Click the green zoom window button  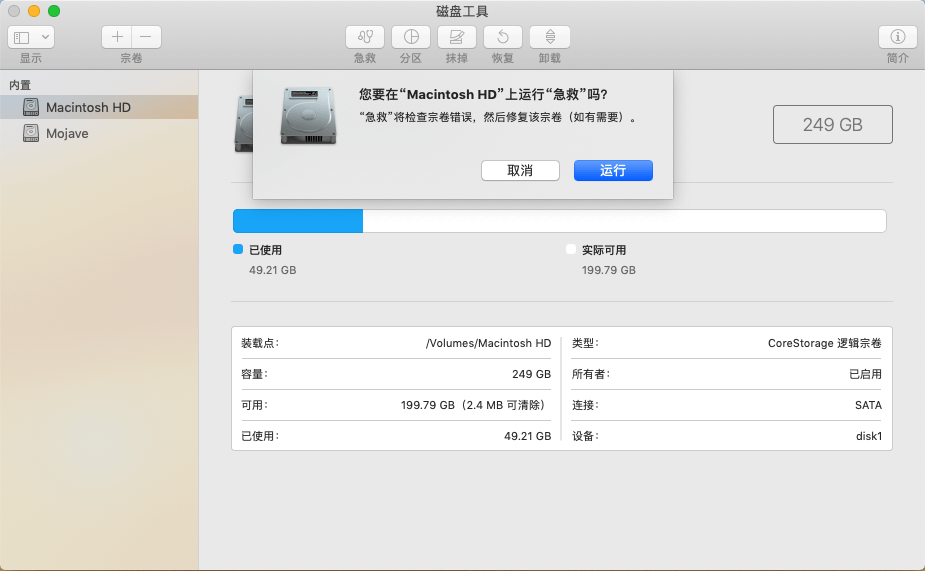[54, 11]
